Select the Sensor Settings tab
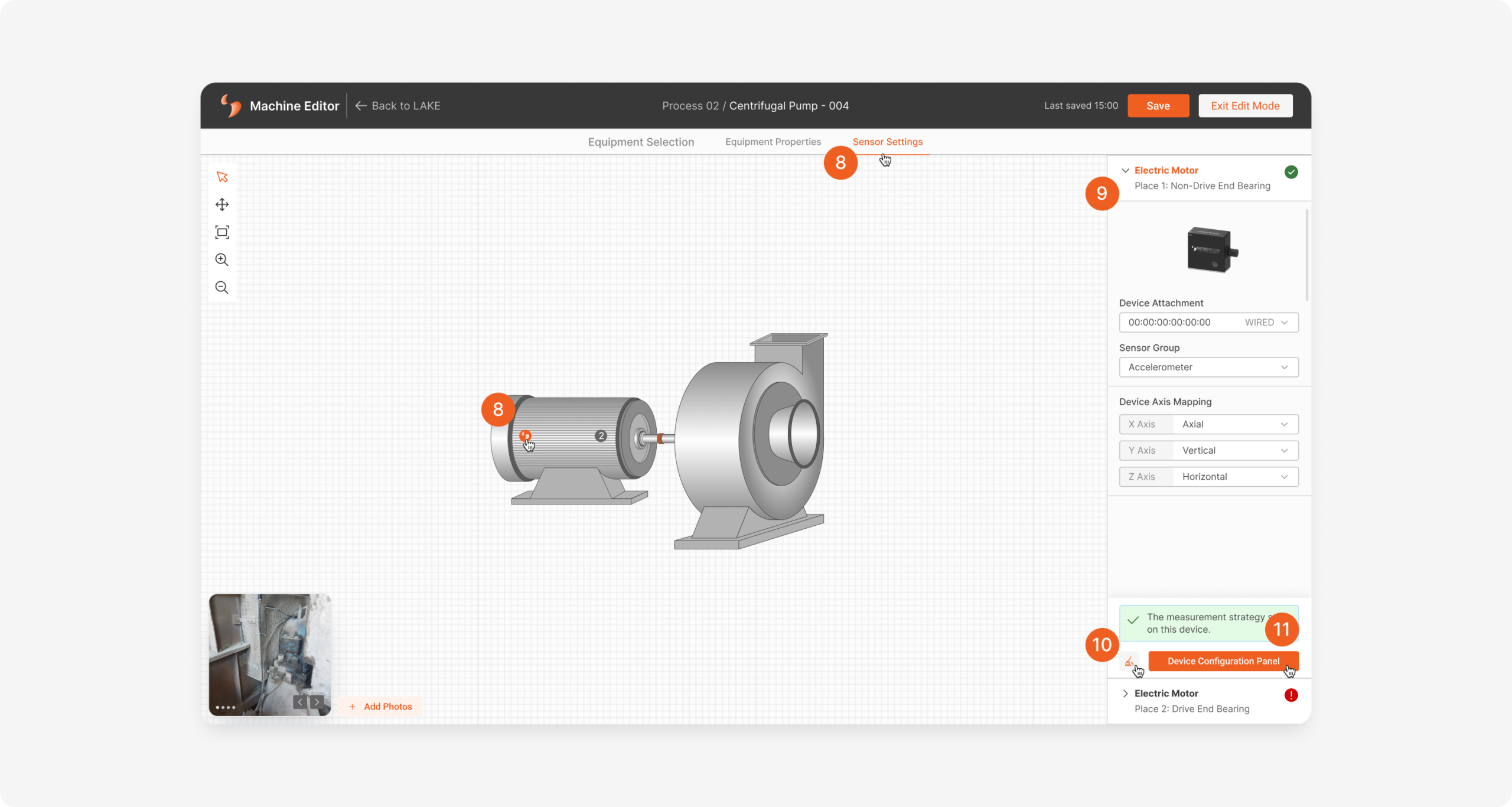 pos(887,141)
